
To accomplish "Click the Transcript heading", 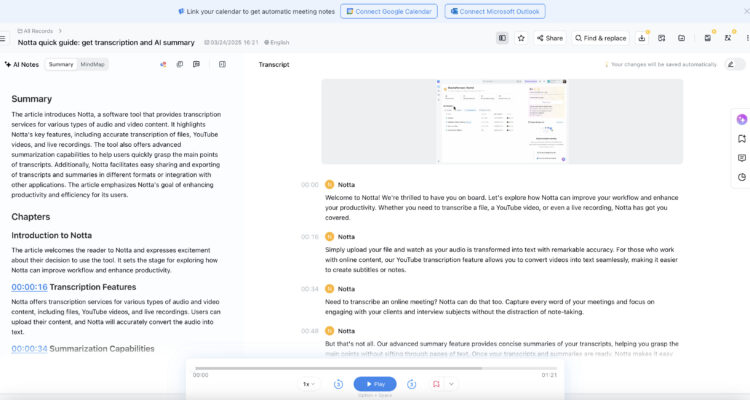I will tap(274, 64).
